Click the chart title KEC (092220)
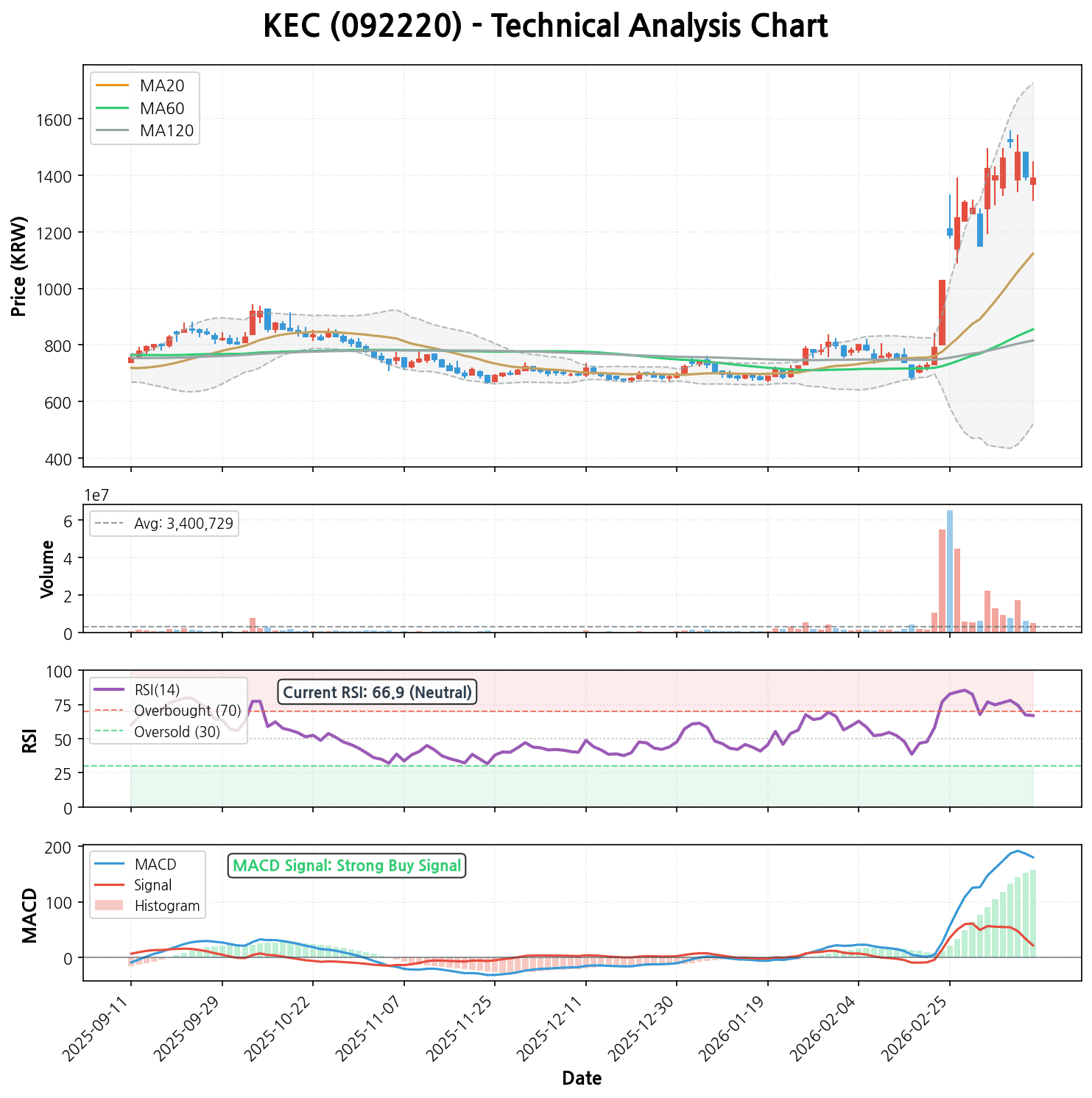The height and width of the screenshot is (1098, 1092). coord(545,27)
